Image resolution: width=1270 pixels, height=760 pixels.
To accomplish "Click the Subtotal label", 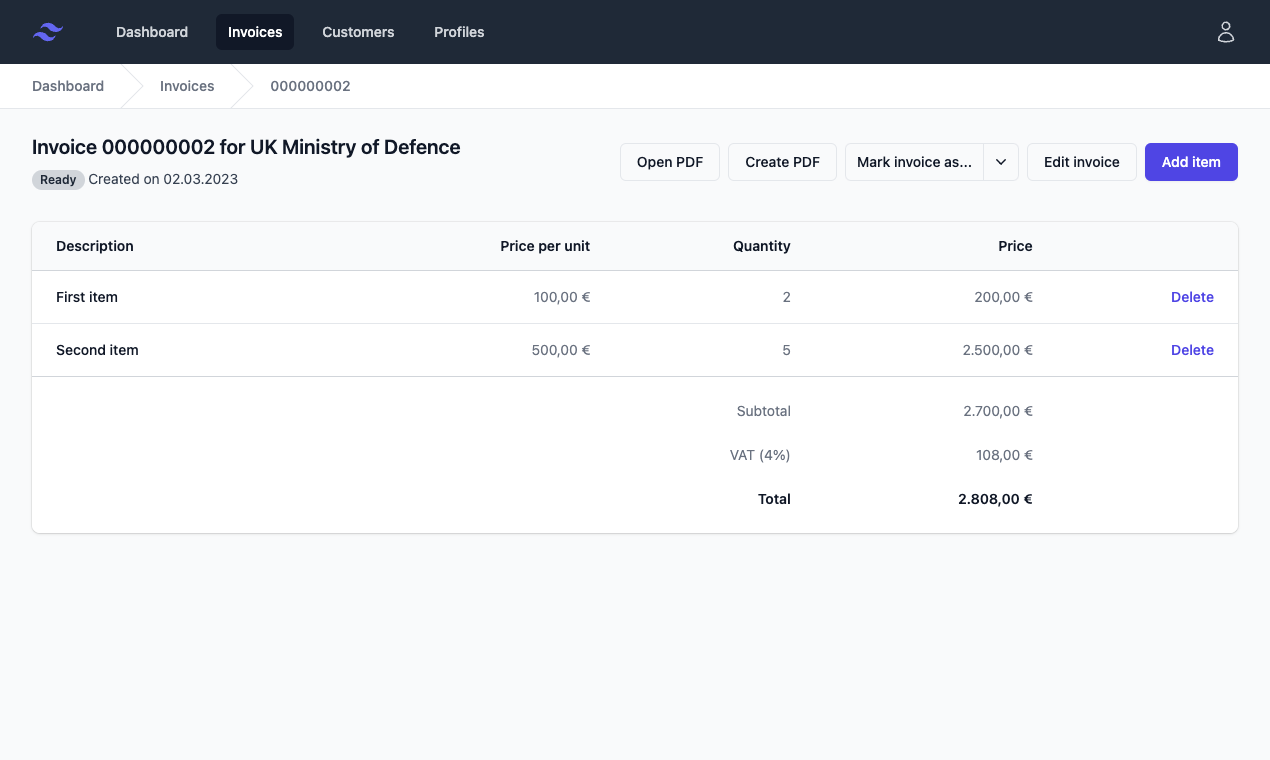I will pos(764,411).
